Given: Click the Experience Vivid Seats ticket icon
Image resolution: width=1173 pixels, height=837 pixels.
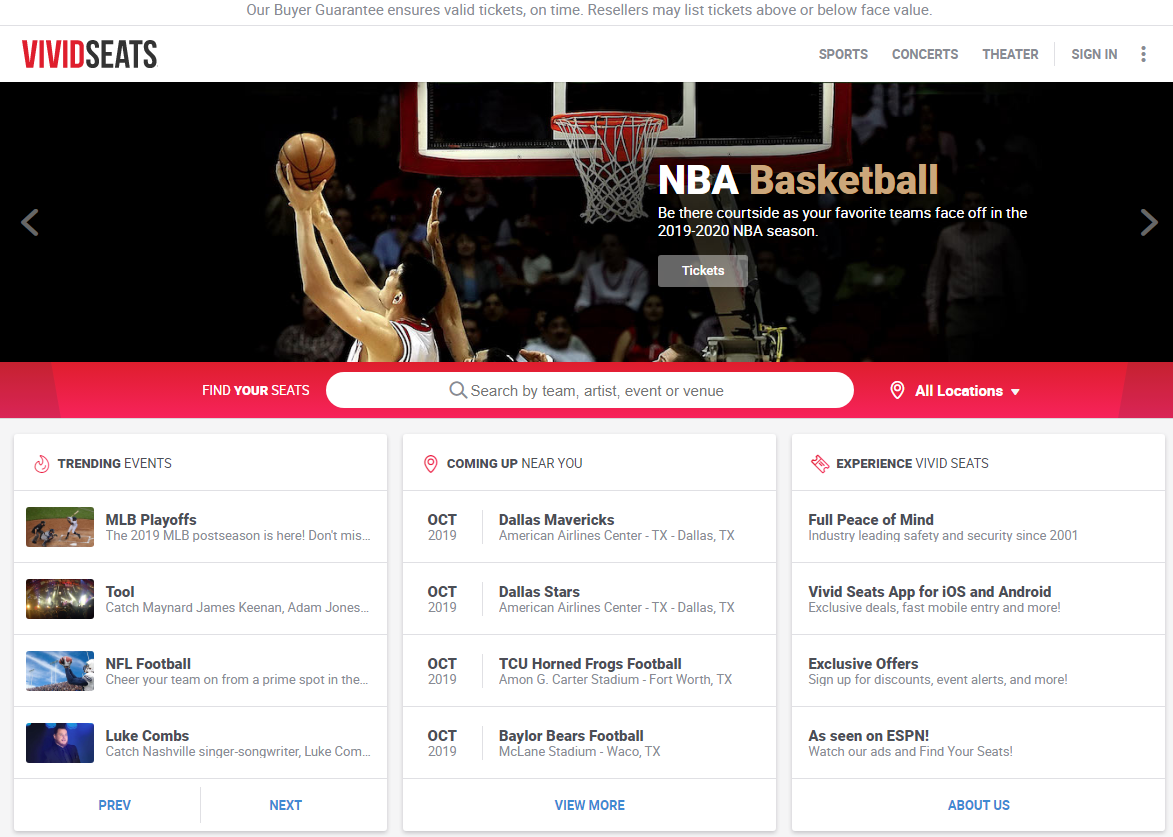Looking at the screenshot, I should pos(820,464).
